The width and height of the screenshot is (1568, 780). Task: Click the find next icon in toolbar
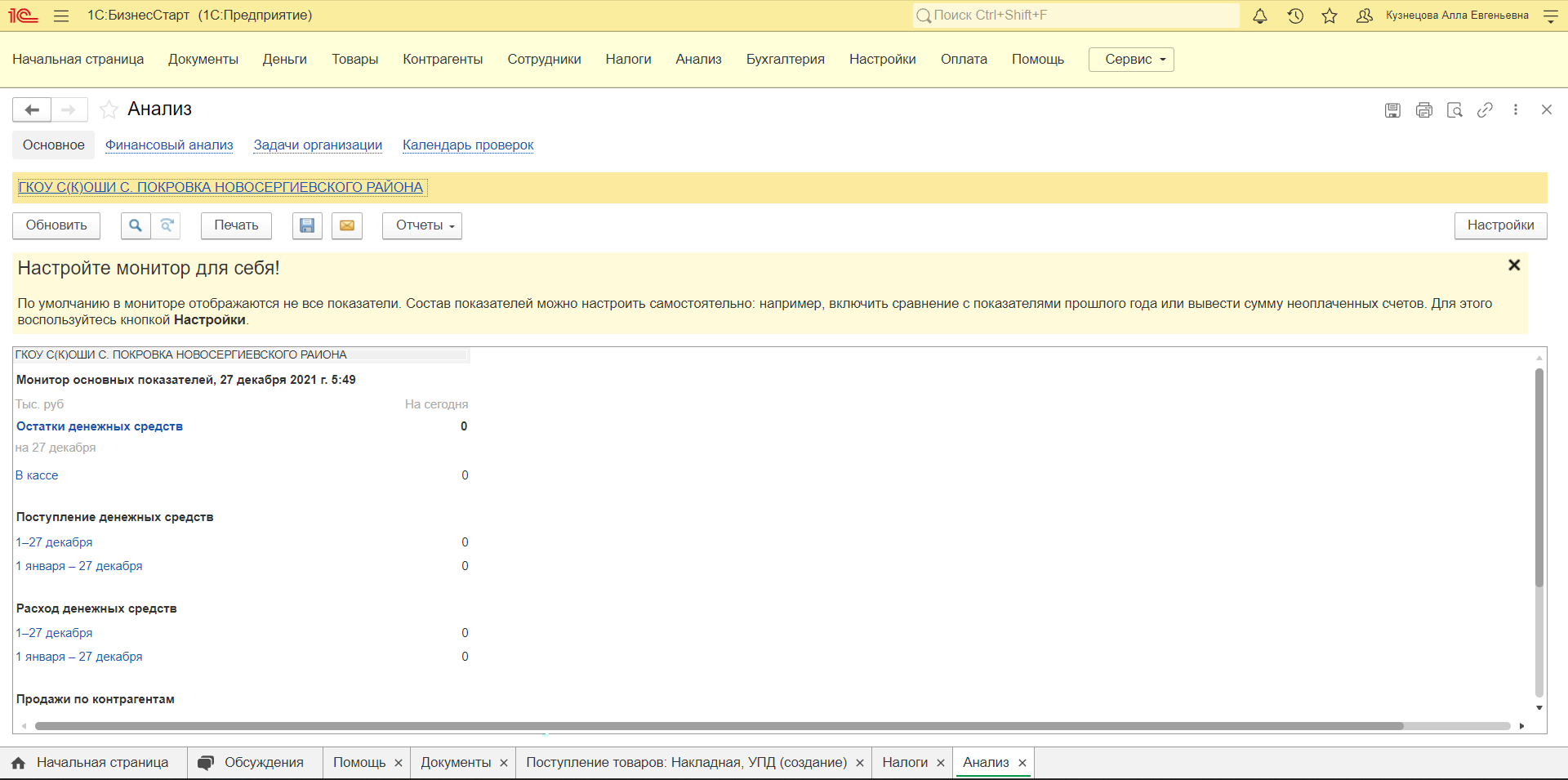pyautogui.click(x=167, y=225)
